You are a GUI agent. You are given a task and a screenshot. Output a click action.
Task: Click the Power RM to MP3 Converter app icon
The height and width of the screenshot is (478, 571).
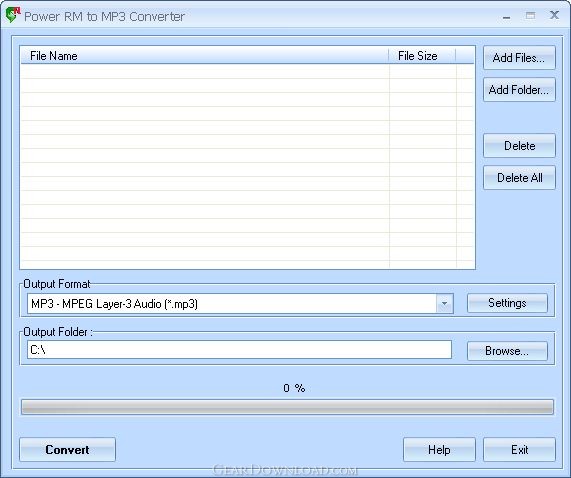click(13, 15)
